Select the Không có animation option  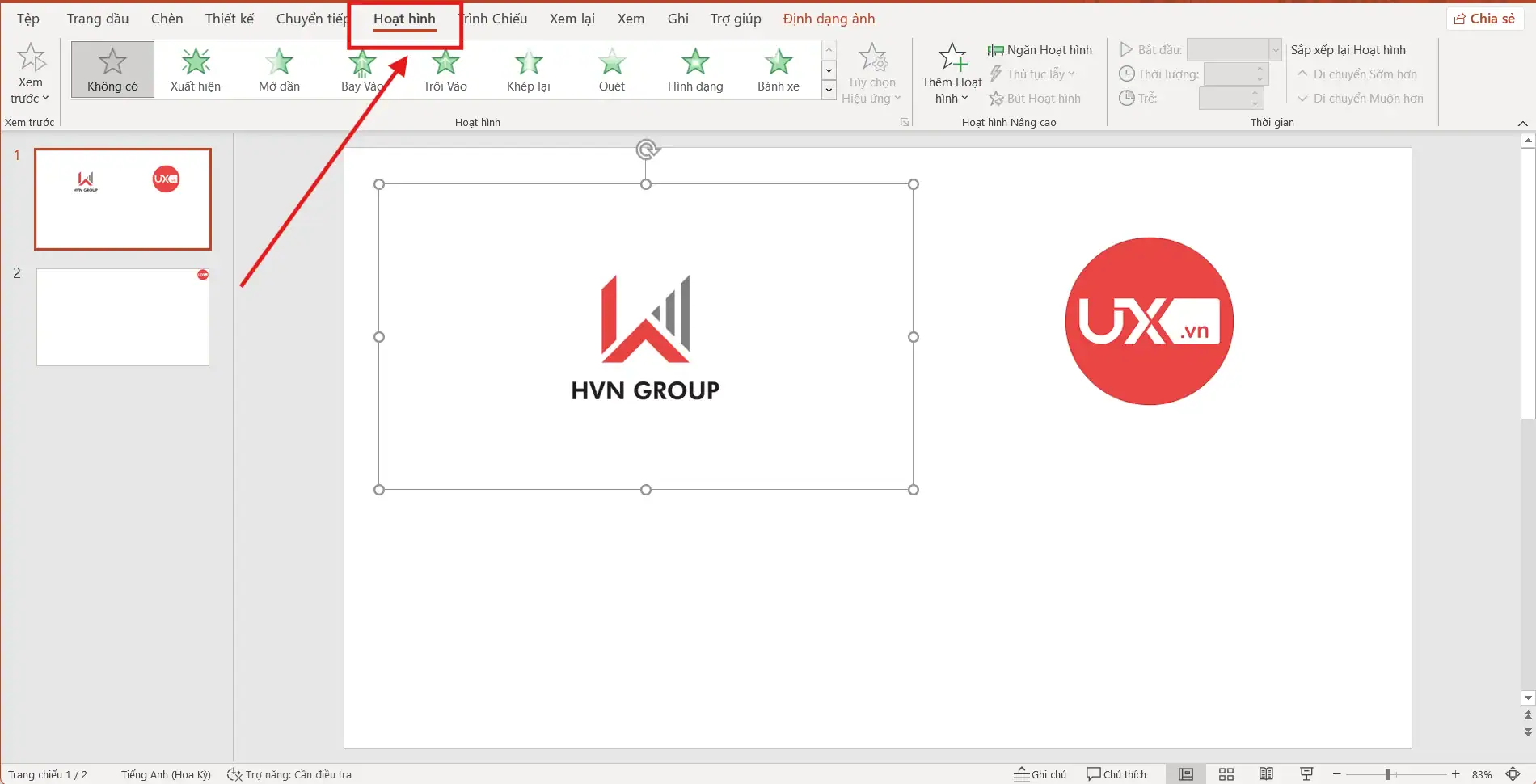tap(112, 70)
